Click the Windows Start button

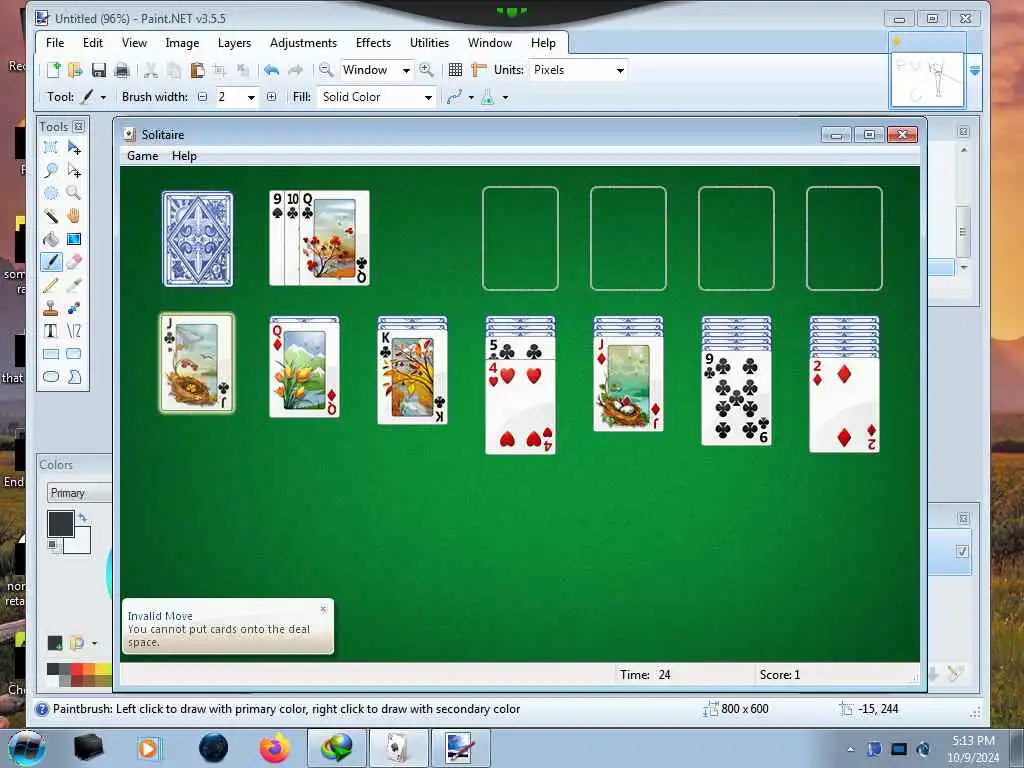pyautogui.click(x=27, y=748)
